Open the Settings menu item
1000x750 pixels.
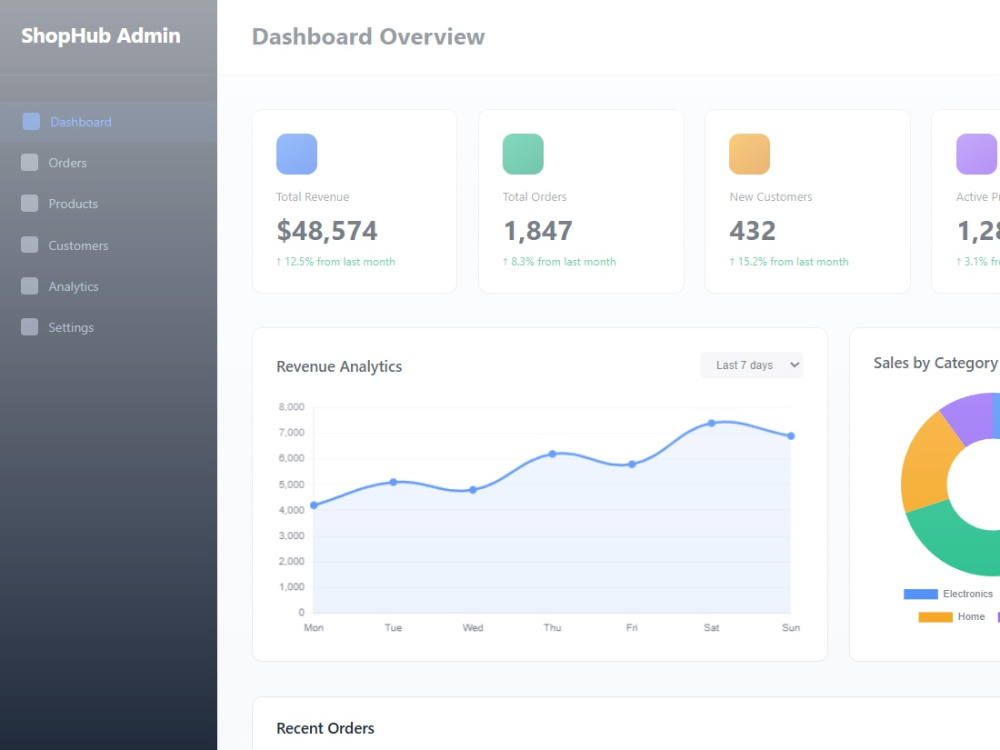(108, 327)
